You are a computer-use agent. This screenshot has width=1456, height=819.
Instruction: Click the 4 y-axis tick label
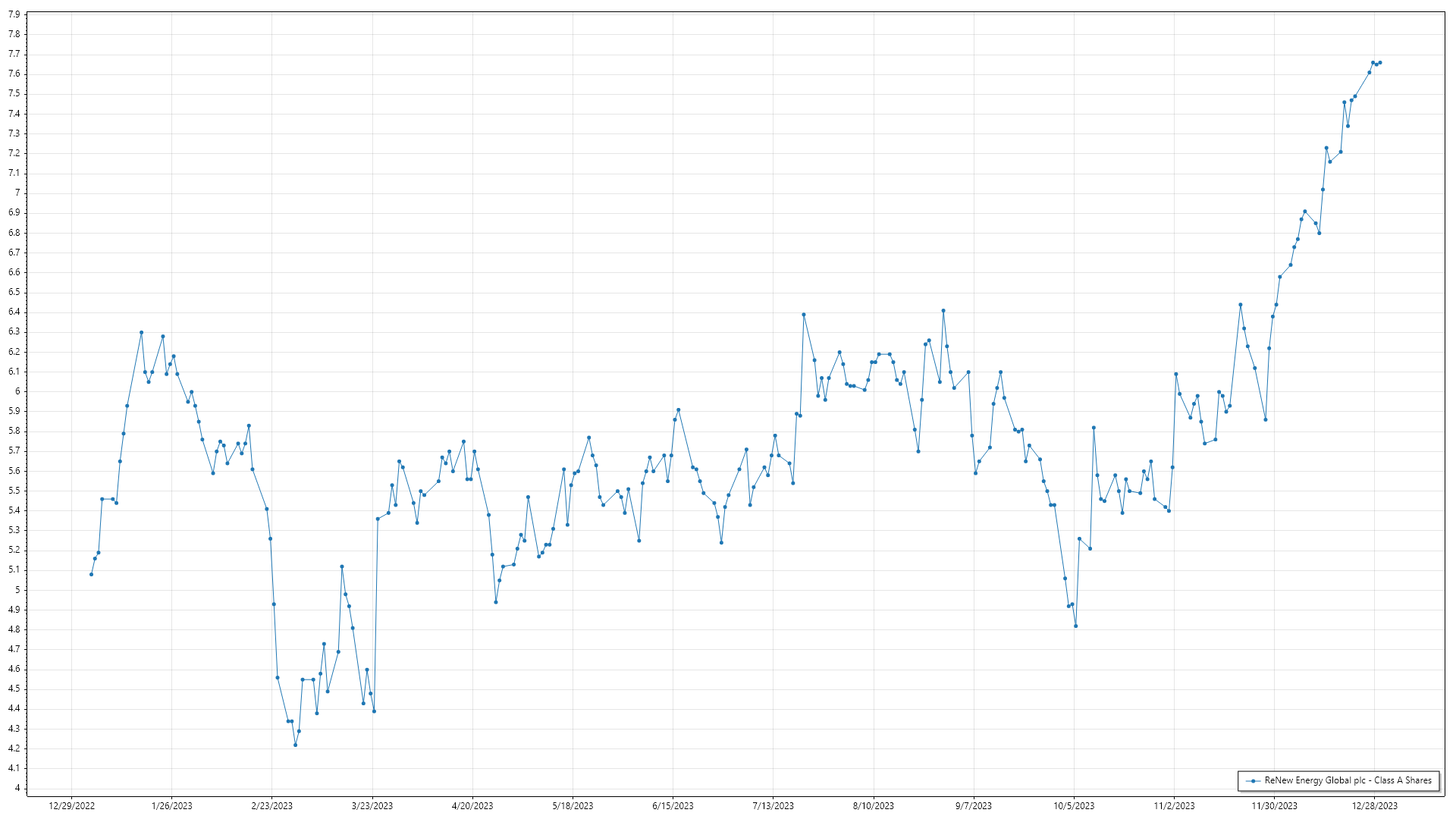click(x=17, y=788)
